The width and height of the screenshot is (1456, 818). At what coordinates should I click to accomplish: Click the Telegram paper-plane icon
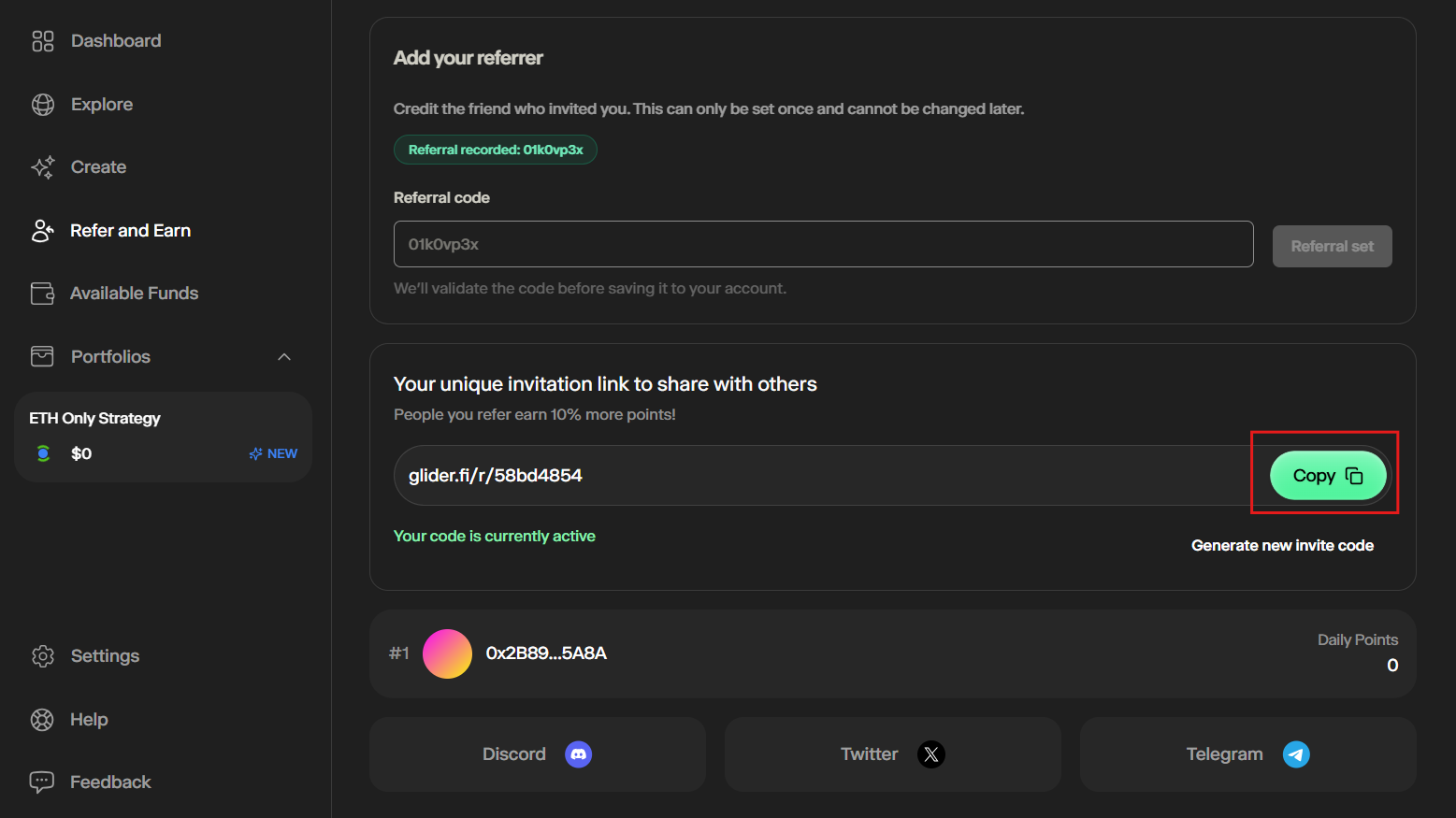(x=1296, y=754)
